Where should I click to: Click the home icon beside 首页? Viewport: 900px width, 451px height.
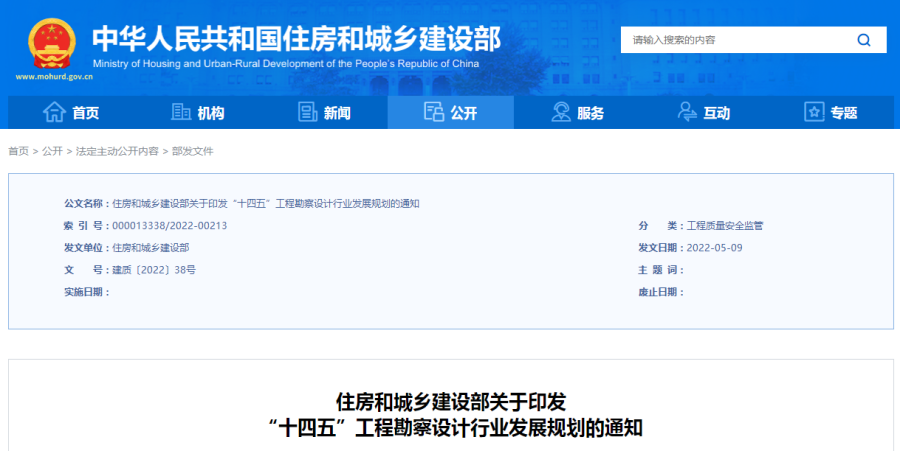(55, 112)
